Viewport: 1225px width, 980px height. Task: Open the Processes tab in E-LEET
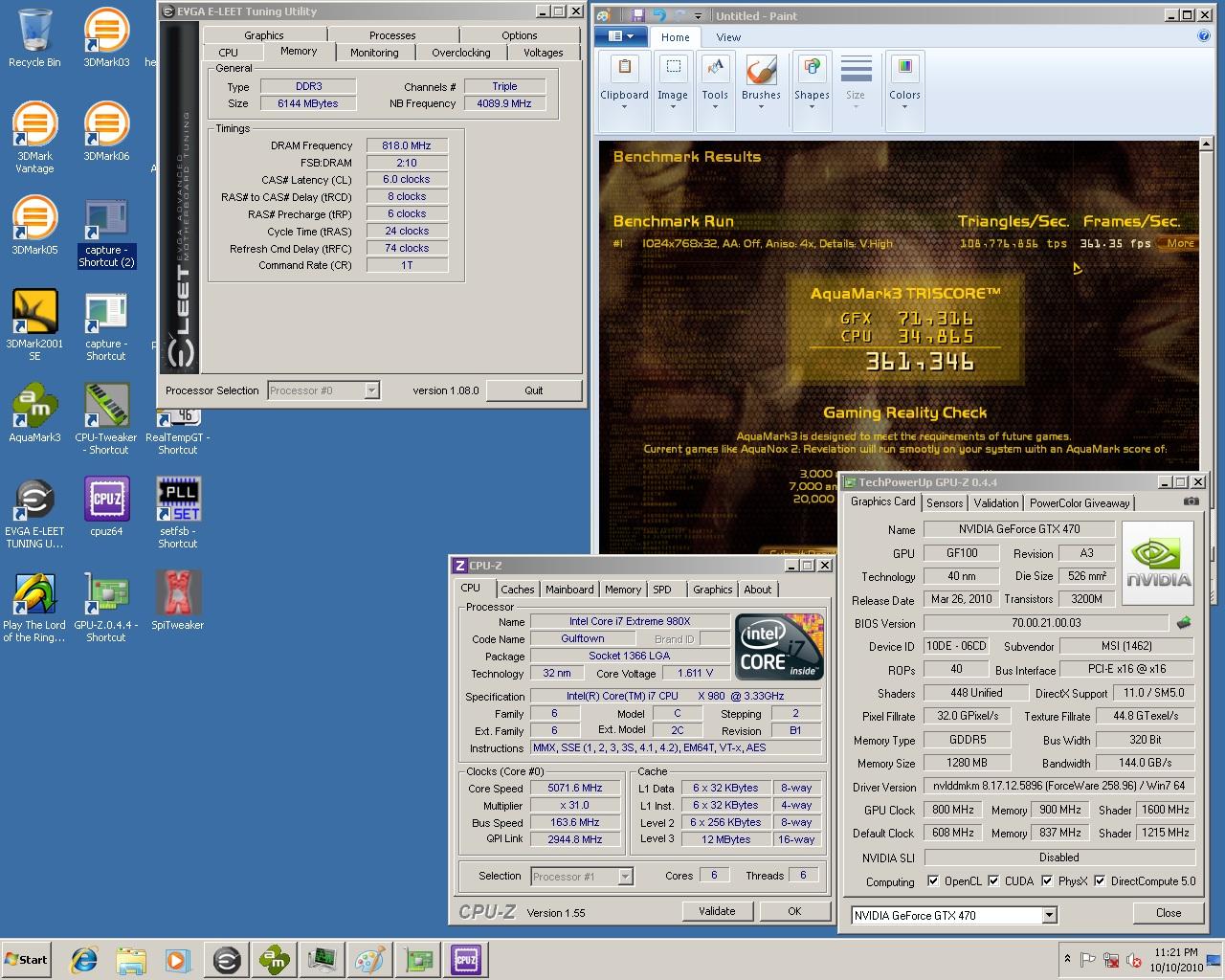coord(392,35)
